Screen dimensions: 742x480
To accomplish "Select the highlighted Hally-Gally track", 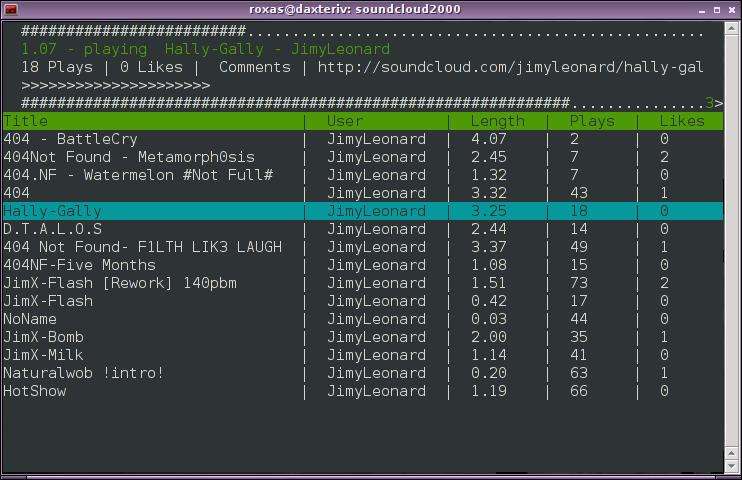I will [x=362, y=211].
